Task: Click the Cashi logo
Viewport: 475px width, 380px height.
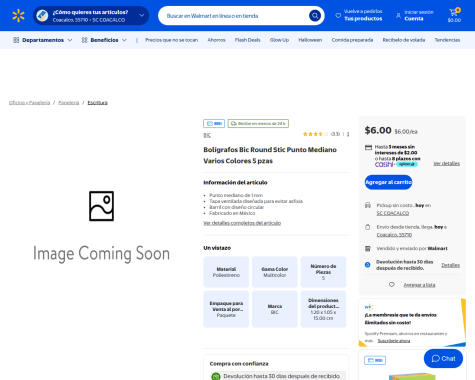Action: pos(384,164)
